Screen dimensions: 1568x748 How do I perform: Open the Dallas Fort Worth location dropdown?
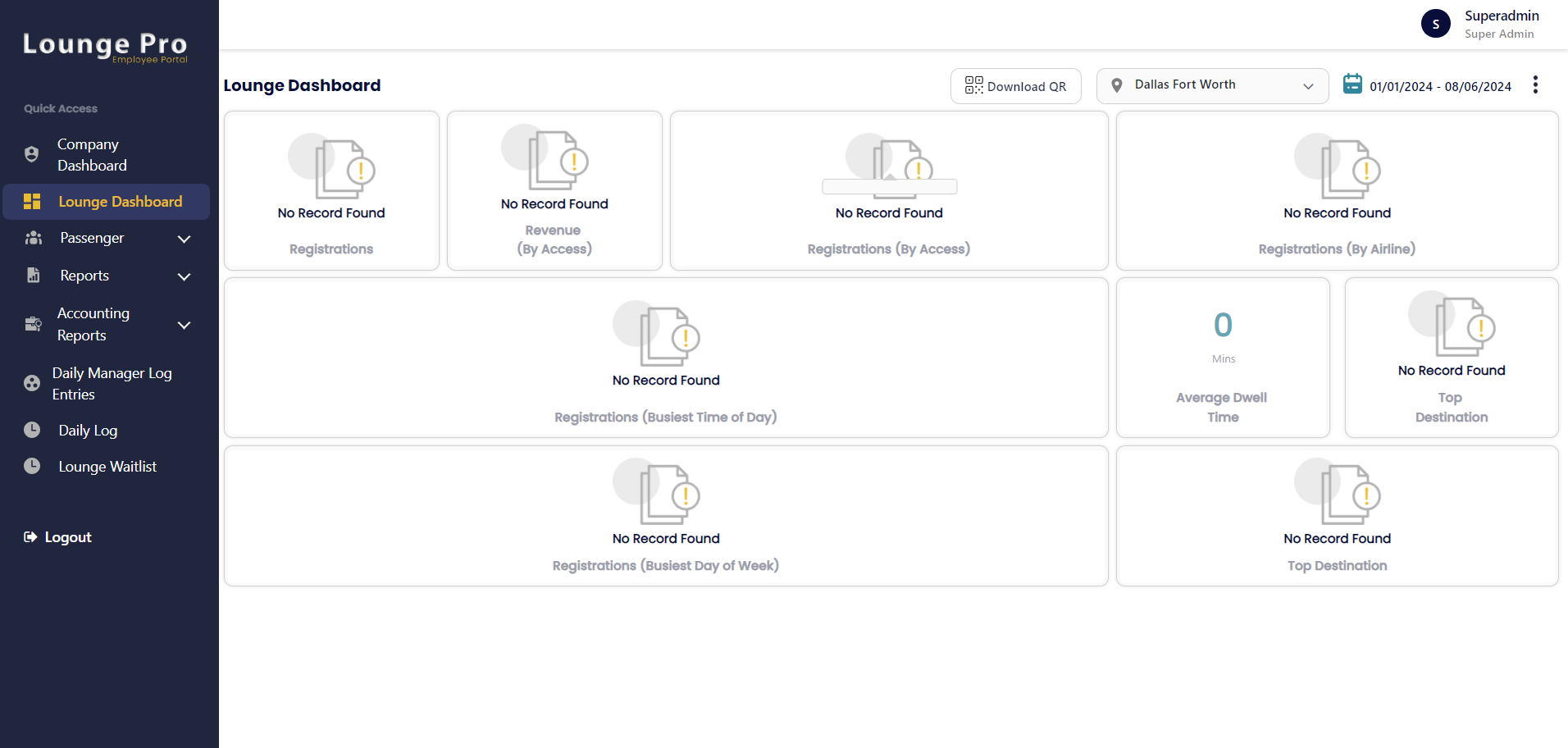[x=1212, y=86]
